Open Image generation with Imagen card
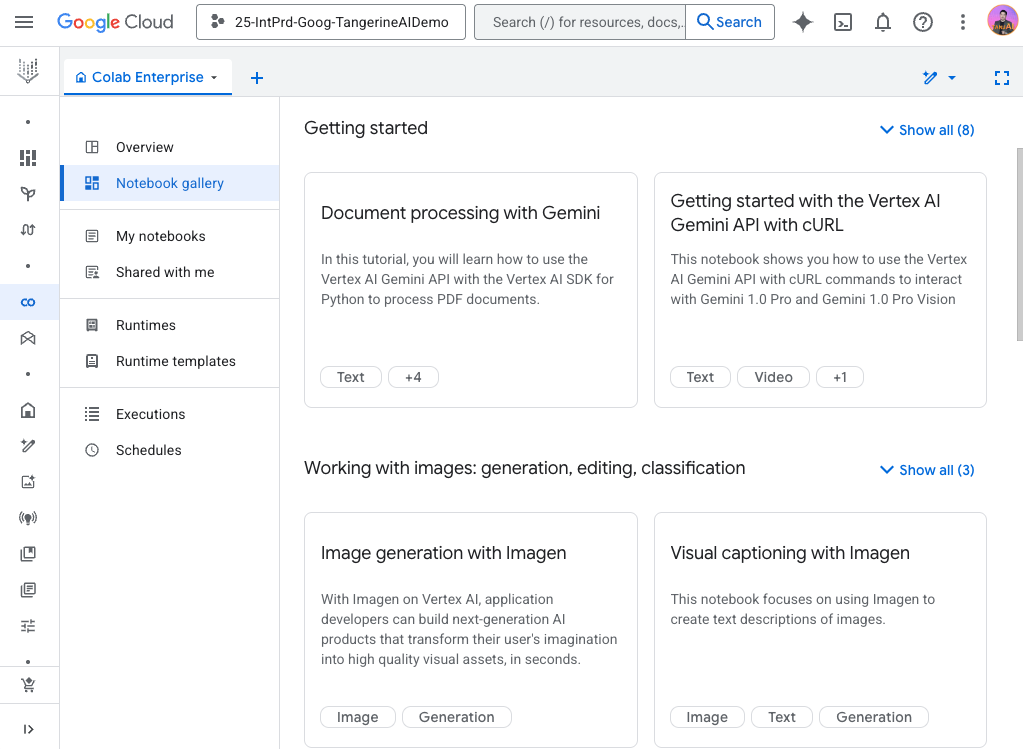 tap(470, 630)
